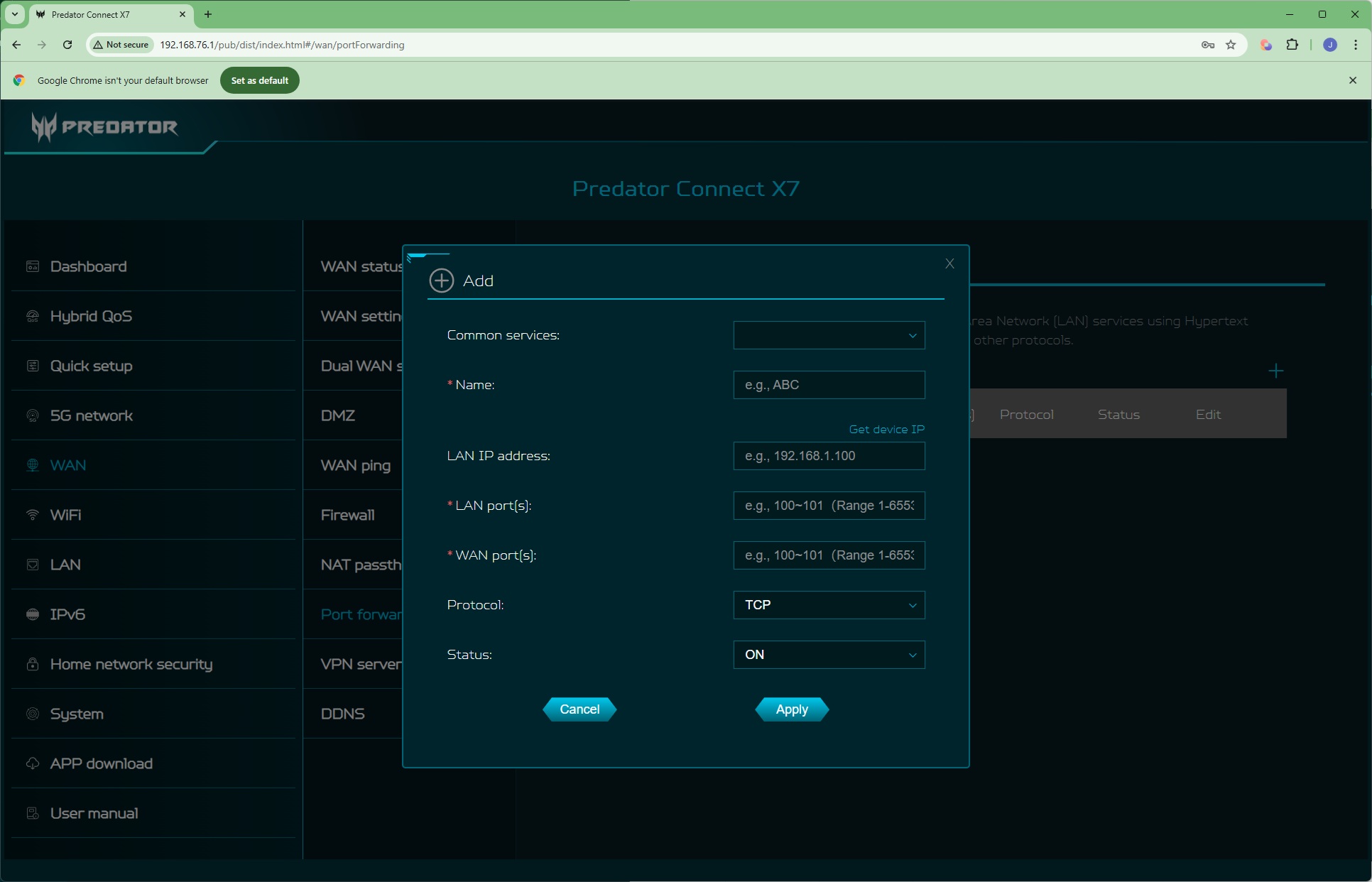Screen dimensions: 1372x882
Task: Open the Status ON dropdown
Action: pyautogui.click(x=829, y=655)
